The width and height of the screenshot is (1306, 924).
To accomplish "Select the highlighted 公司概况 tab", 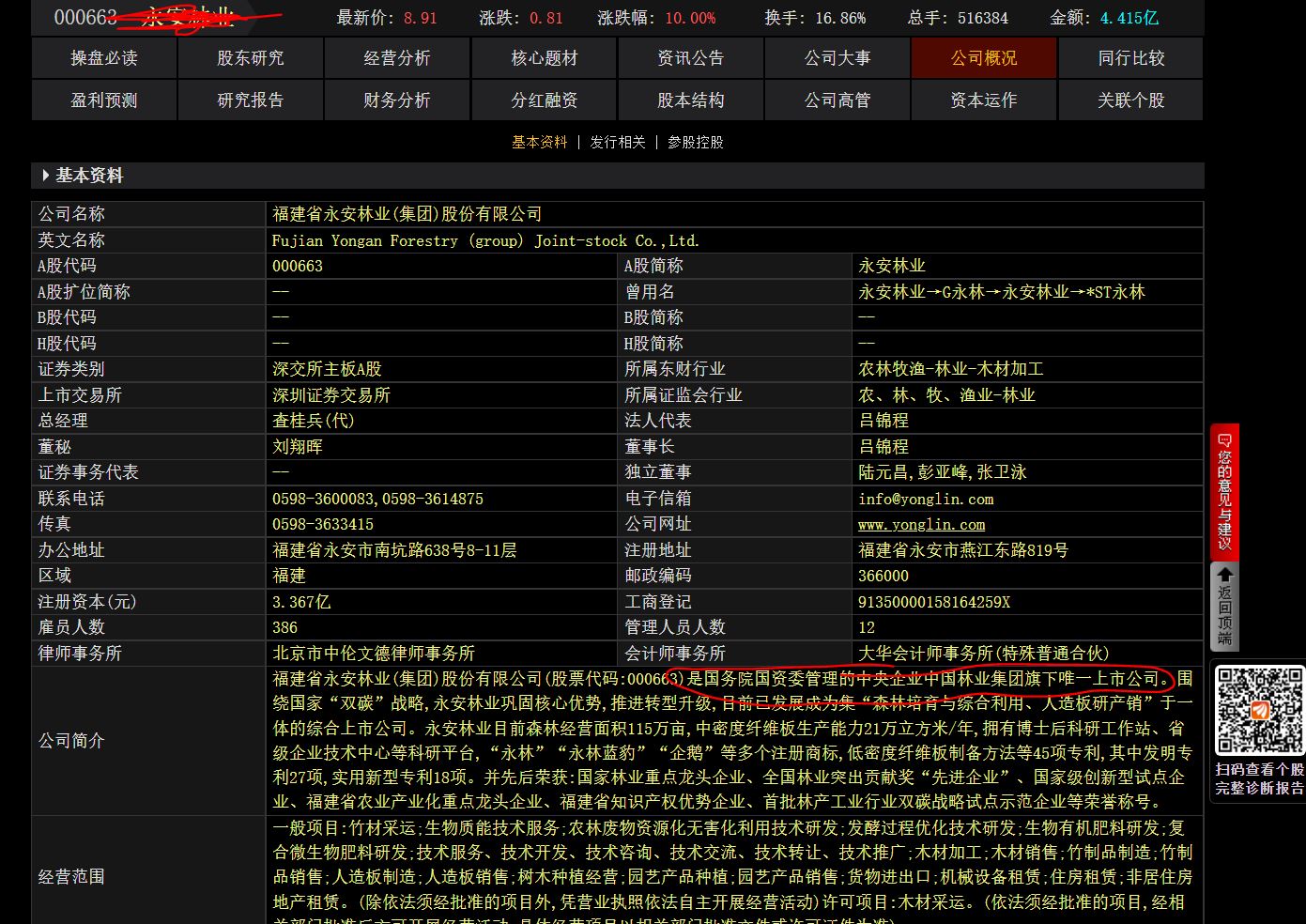I will [x=984, y=58].
